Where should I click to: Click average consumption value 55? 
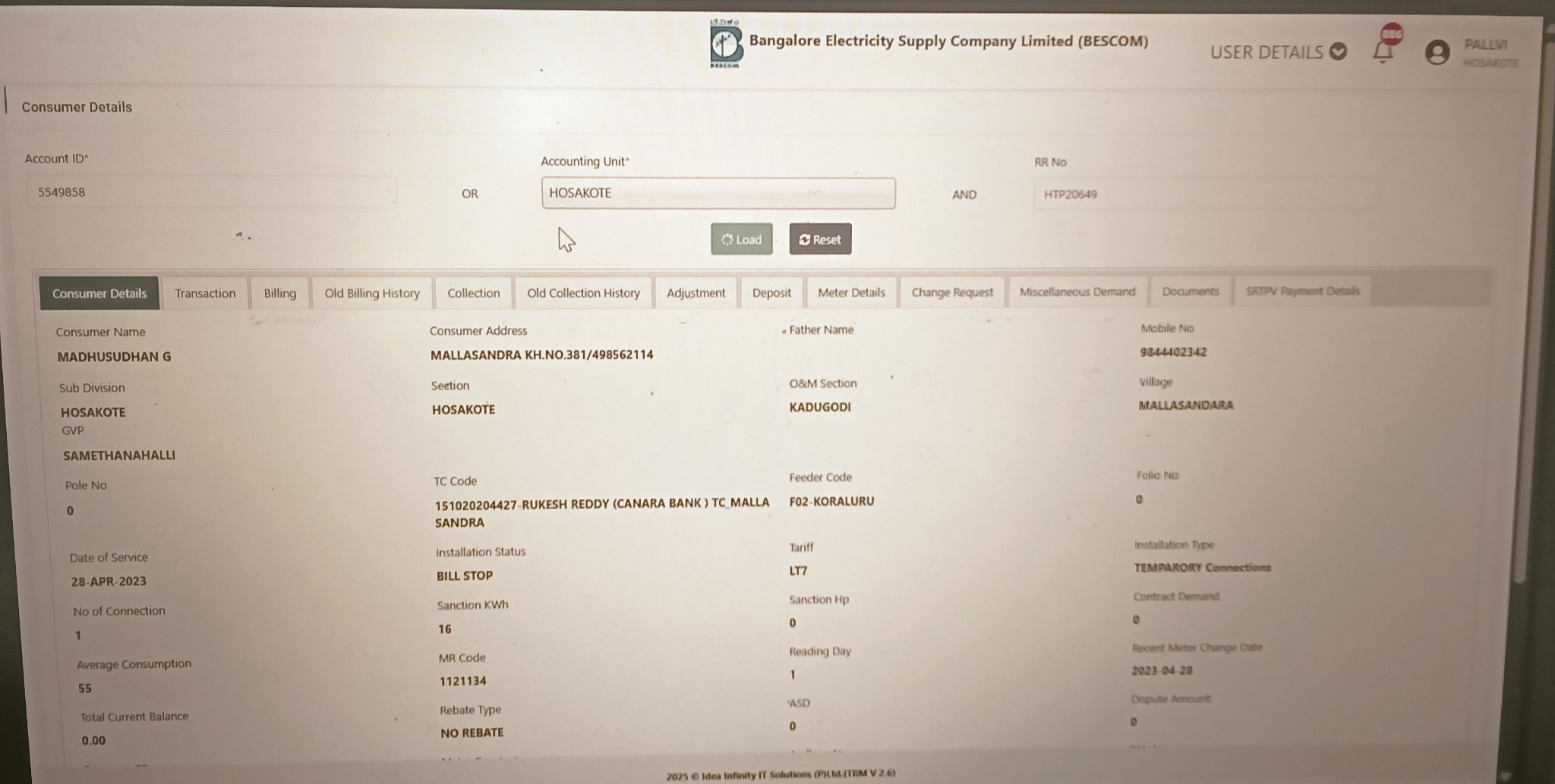(x=85, y=688)
